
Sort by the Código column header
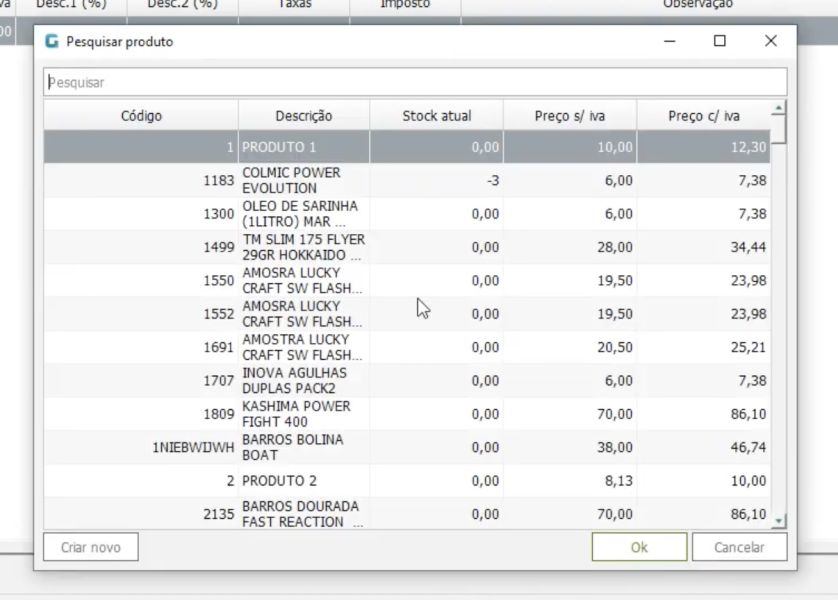(x=141, y=116)
